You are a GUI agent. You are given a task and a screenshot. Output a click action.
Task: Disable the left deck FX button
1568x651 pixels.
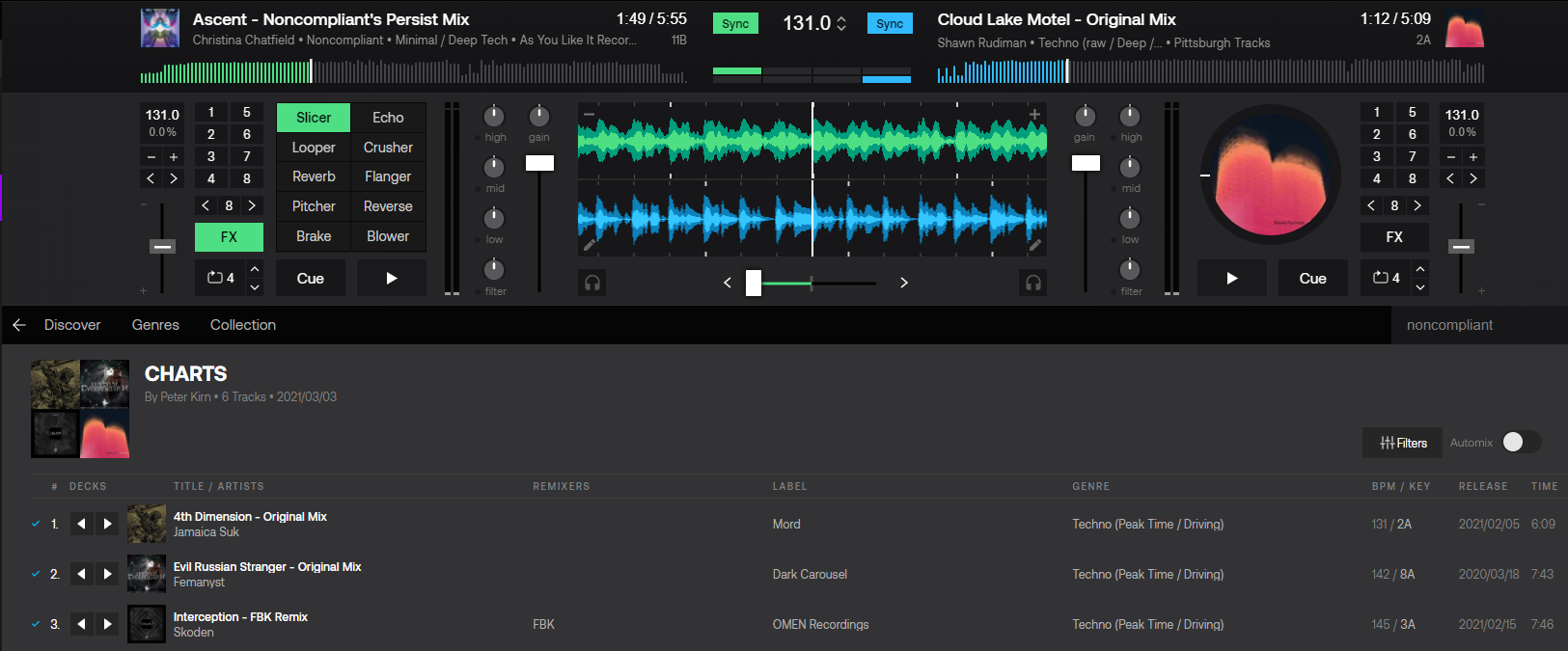click(229, 237)
